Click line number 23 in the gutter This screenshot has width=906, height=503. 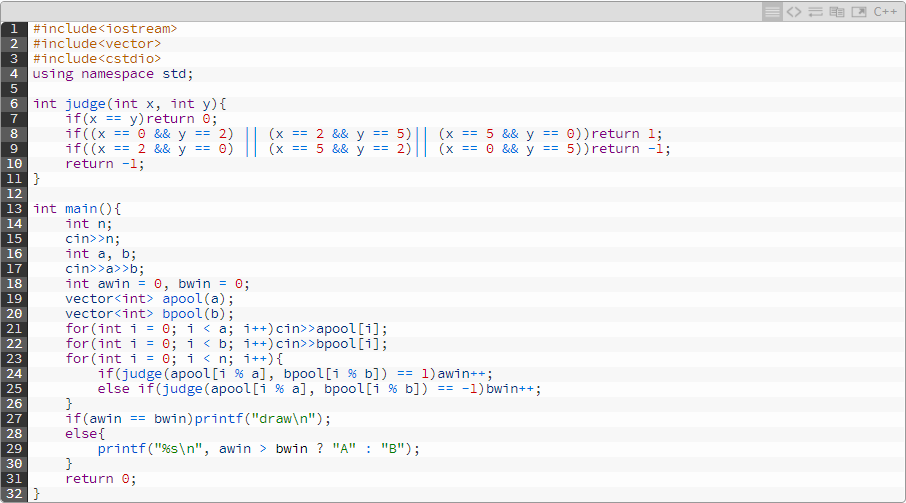click(14, 359)
